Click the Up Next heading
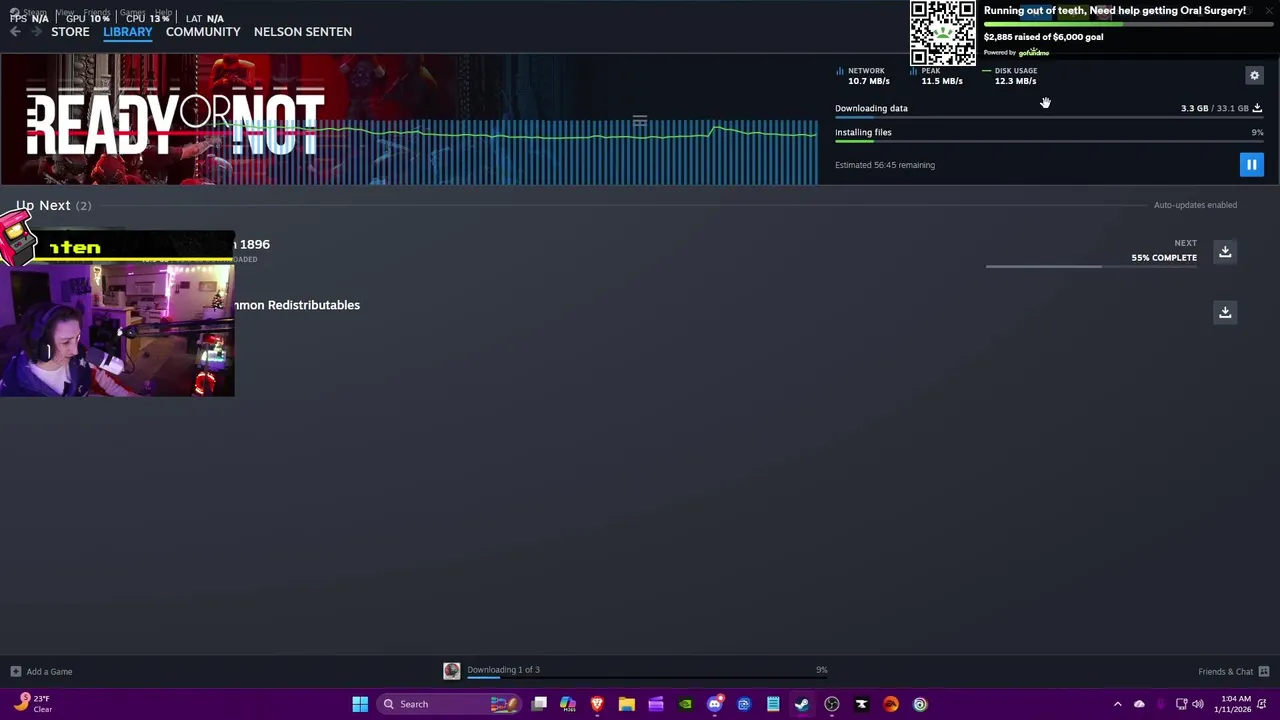 pos(43,205)
